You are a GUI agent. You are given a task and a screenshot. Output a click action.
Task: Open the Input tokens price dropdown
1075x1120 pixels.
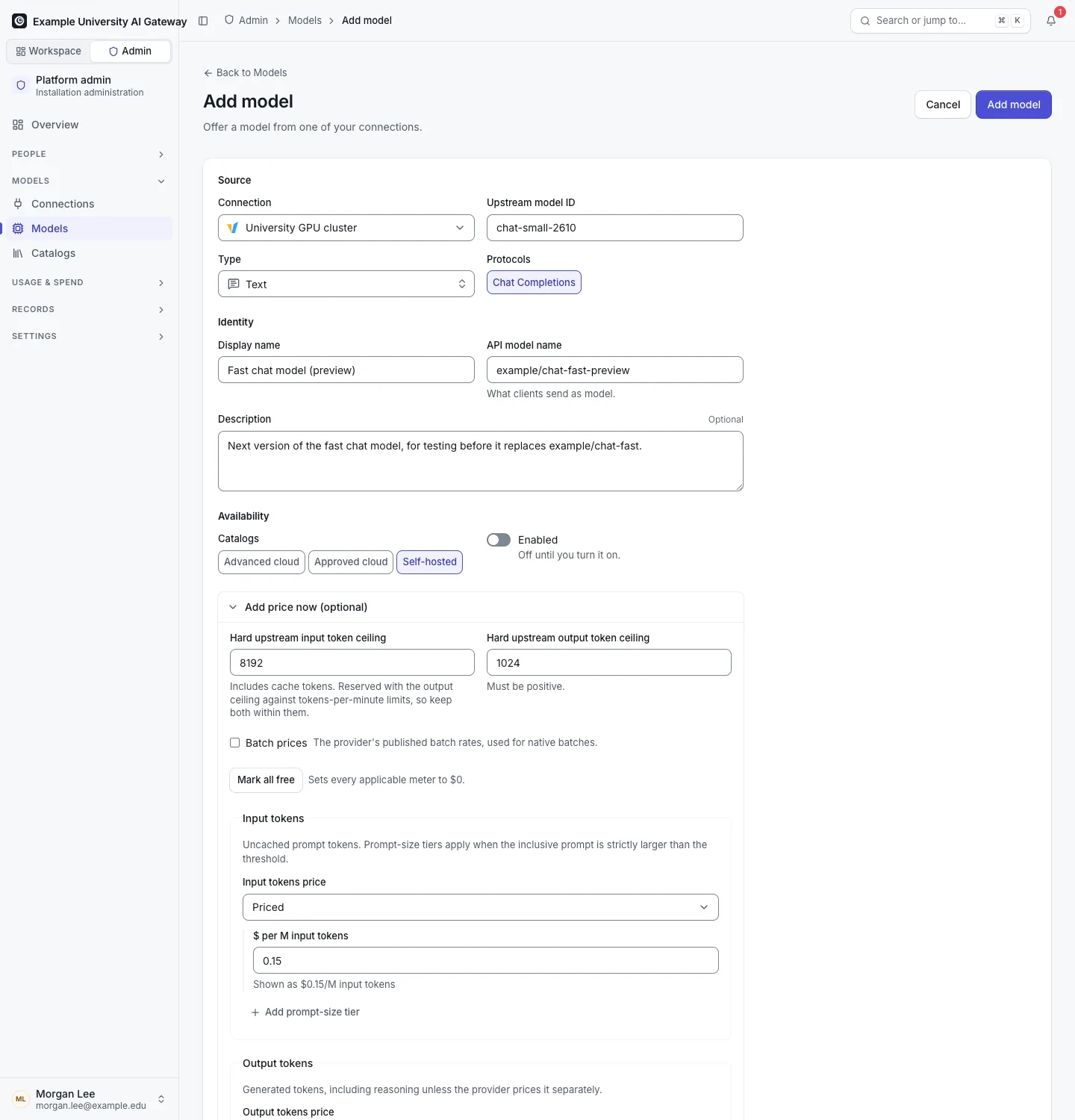(481, 907)
